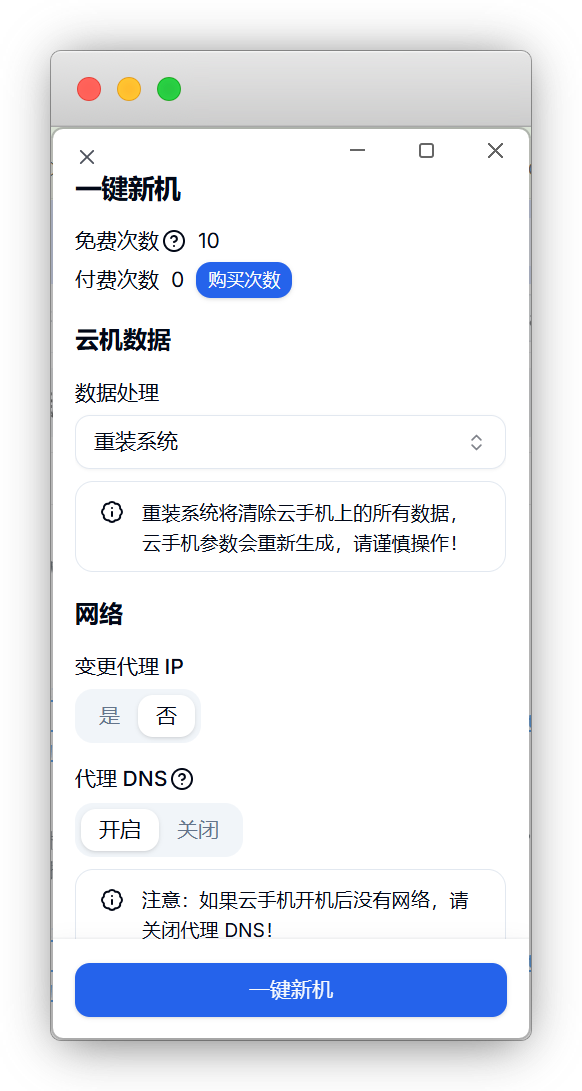The image size is (582, 1091).
Task: Set 代理 DNS to 开启
Action: [x=120, y=830]
